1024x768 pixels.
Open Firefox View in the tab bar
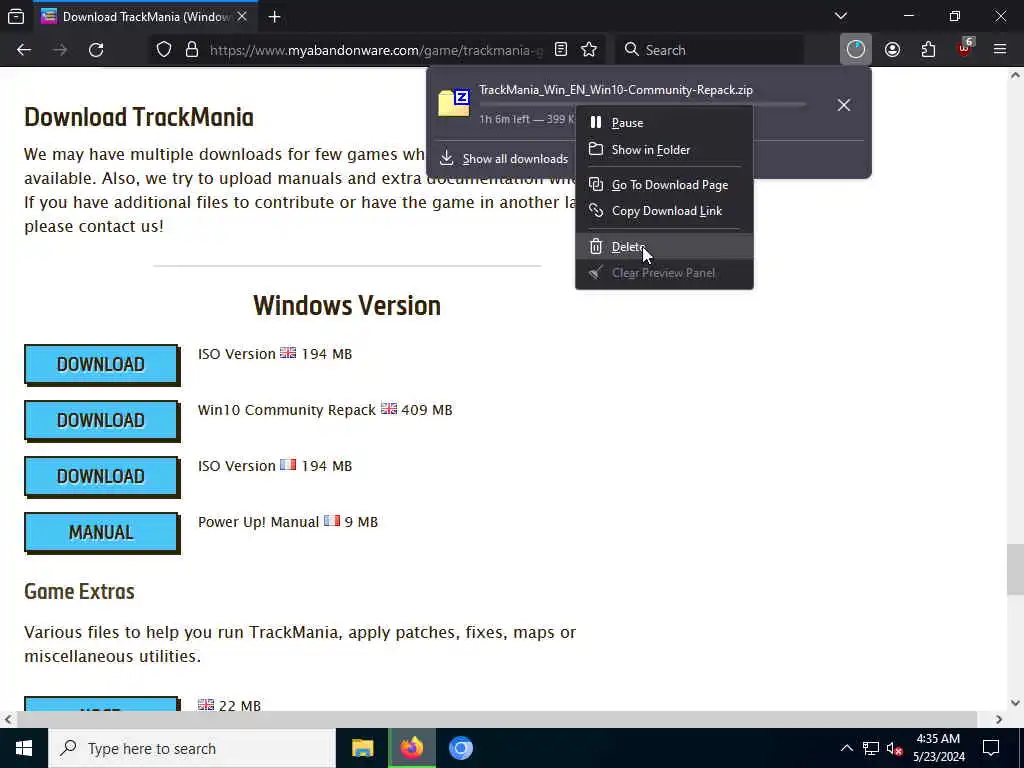tap(16, 17)
